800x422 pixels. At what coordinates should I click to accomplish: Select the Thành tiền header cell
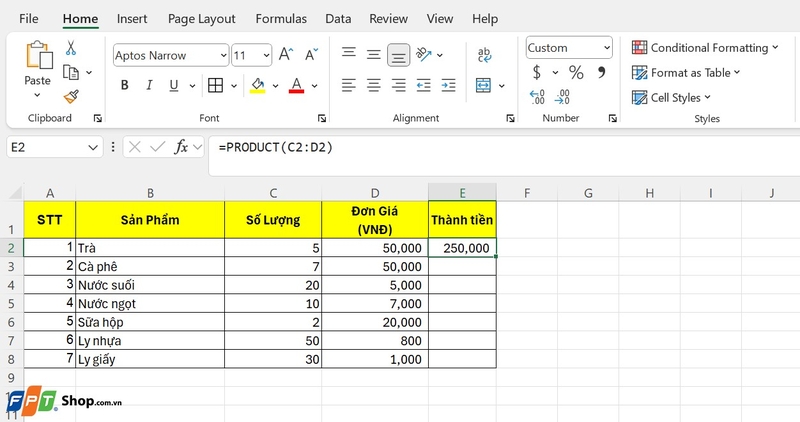coord(462,219)
